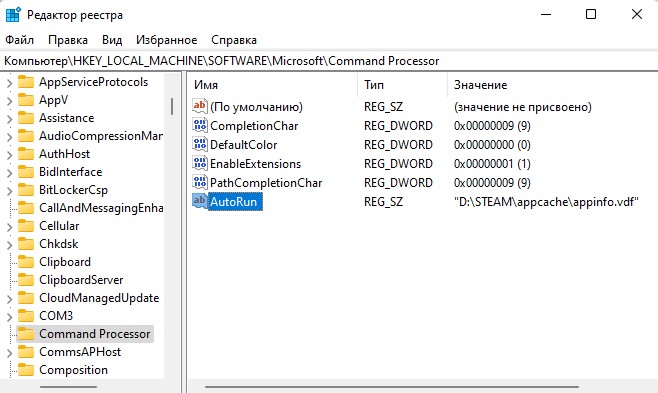Expand the CommsAPHost key
Image resolution: width=658 pixels, height=393 pixels.
(x=9, y=353)
